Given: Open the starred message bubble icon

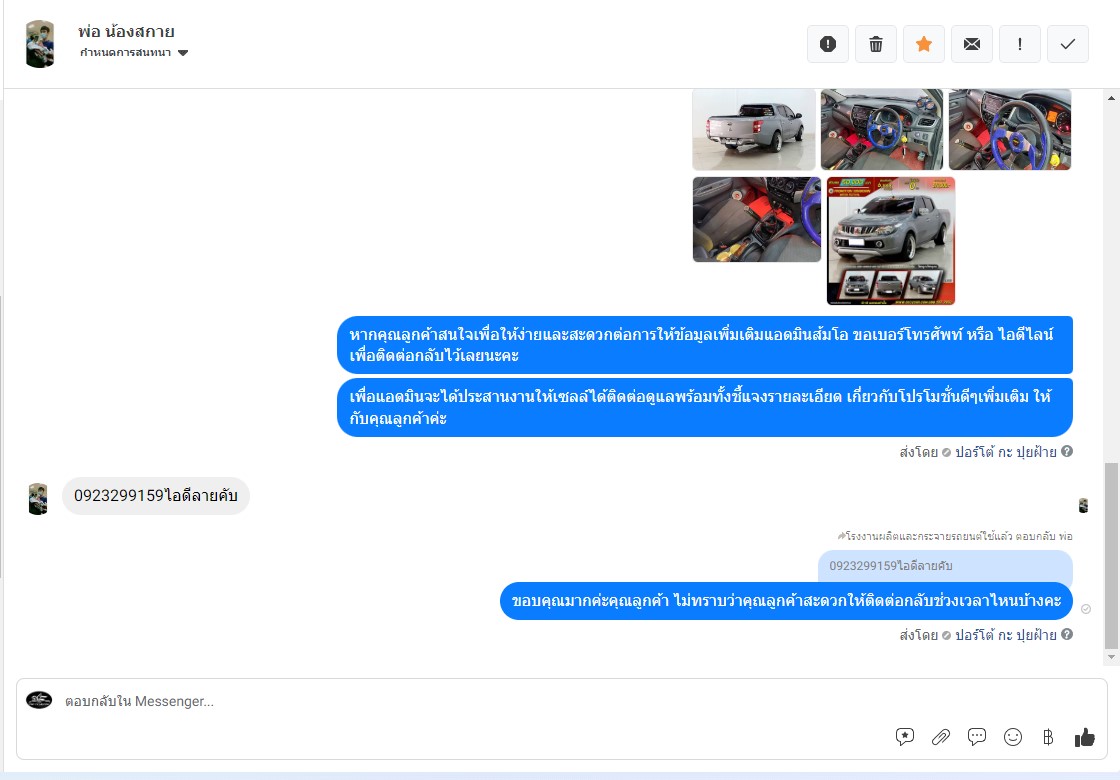Looking at the screenshot, I should click(905, 737).
